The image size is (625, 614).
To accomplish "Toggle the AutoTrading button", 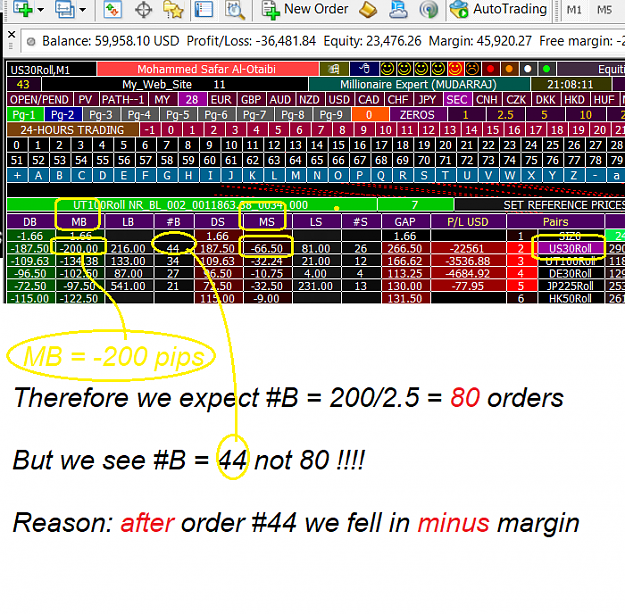I will pyautogui.click(x=498, y=10).
